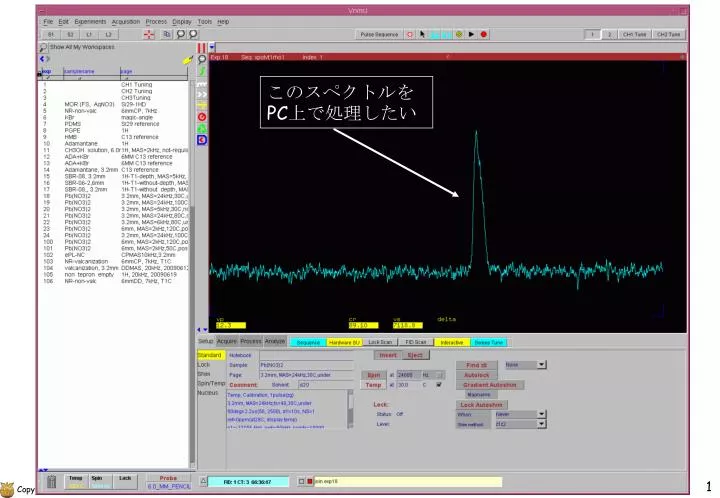Click the Hardware BU yellow button
This screenshot has width=720, height=498.
[x=344, y=342]
